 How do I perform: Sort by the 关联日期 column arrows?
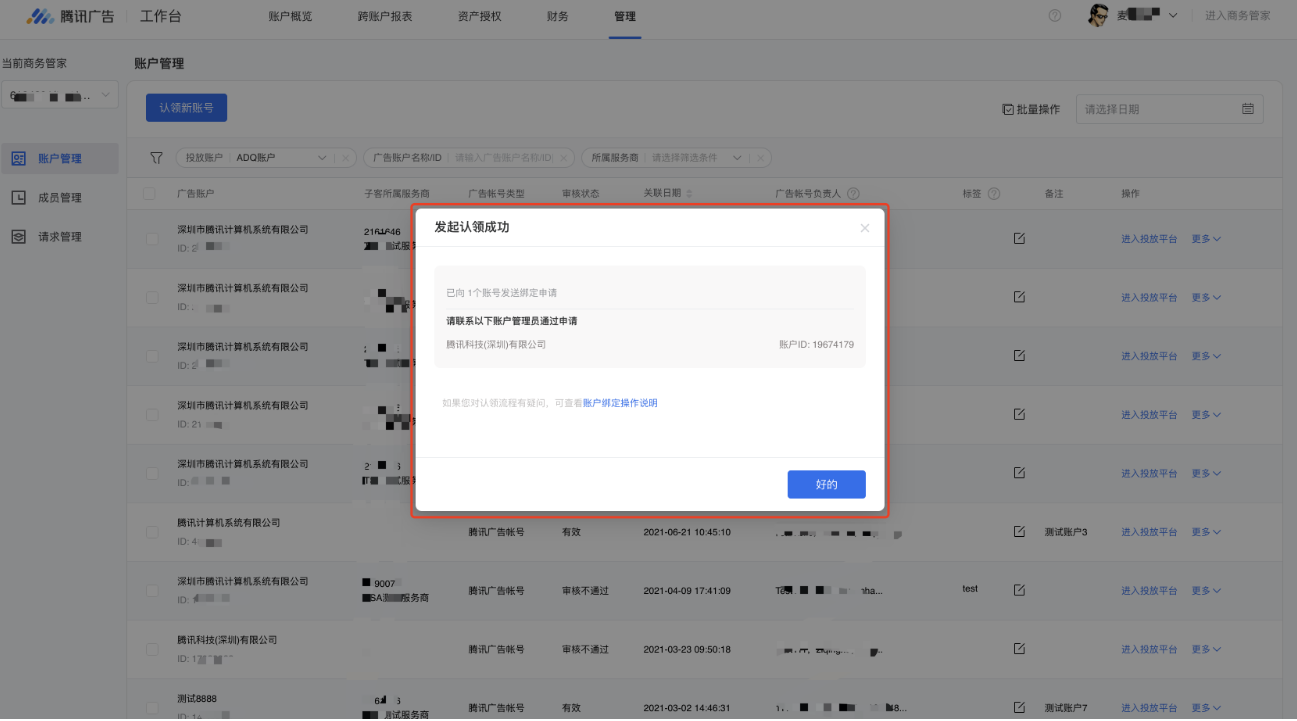pos(688,194)
